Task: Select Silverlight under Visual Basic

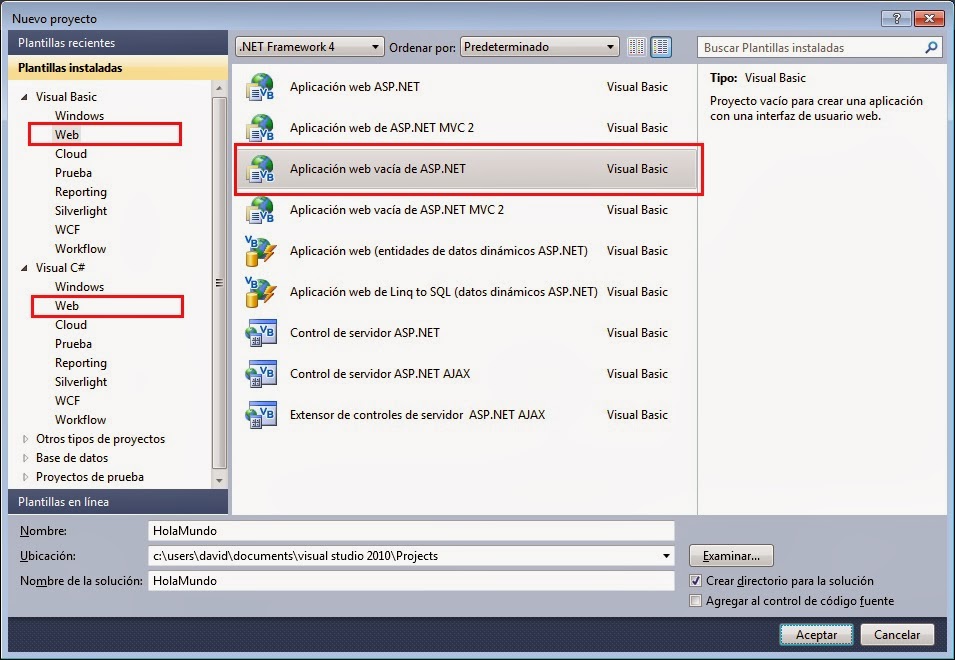Action: click(x=80, y=211)
